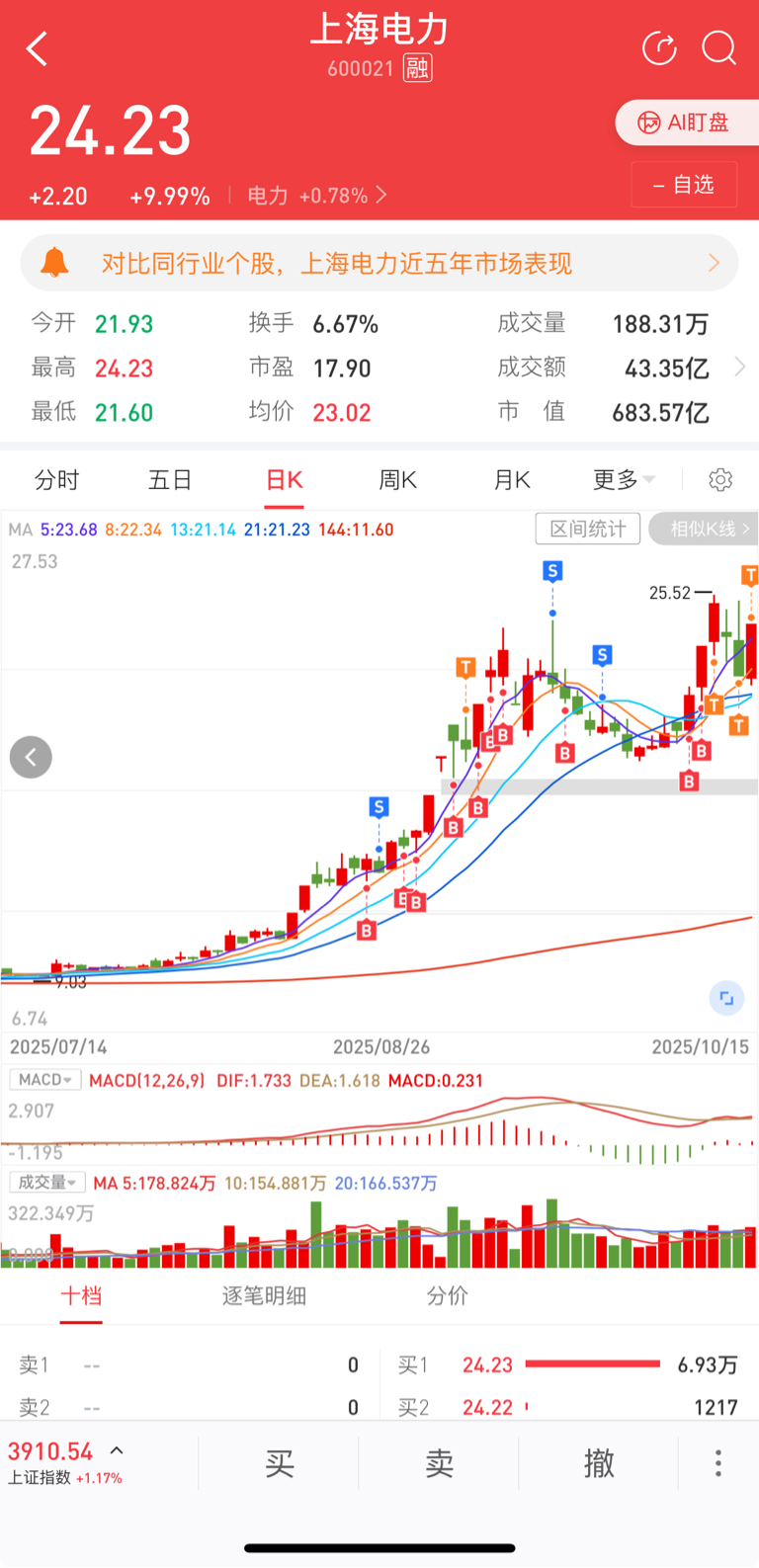The height and width of the screenshot is (1568, 759).
Task: Expand 上证指数 index bar caret
Action: pyautogui.click(x=117, y=1450)
